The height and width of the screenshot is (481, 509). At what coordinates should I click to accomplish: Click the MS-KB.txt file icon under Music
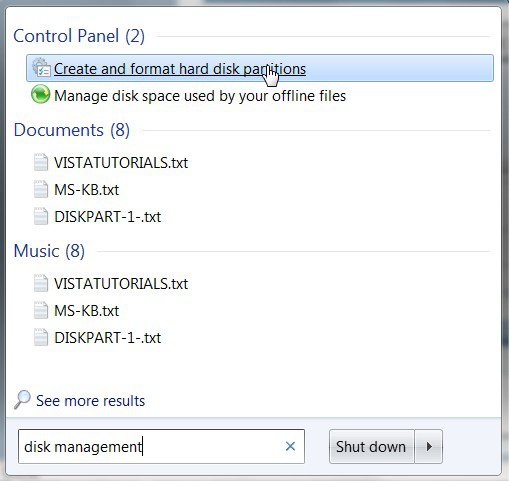[41, 310]
